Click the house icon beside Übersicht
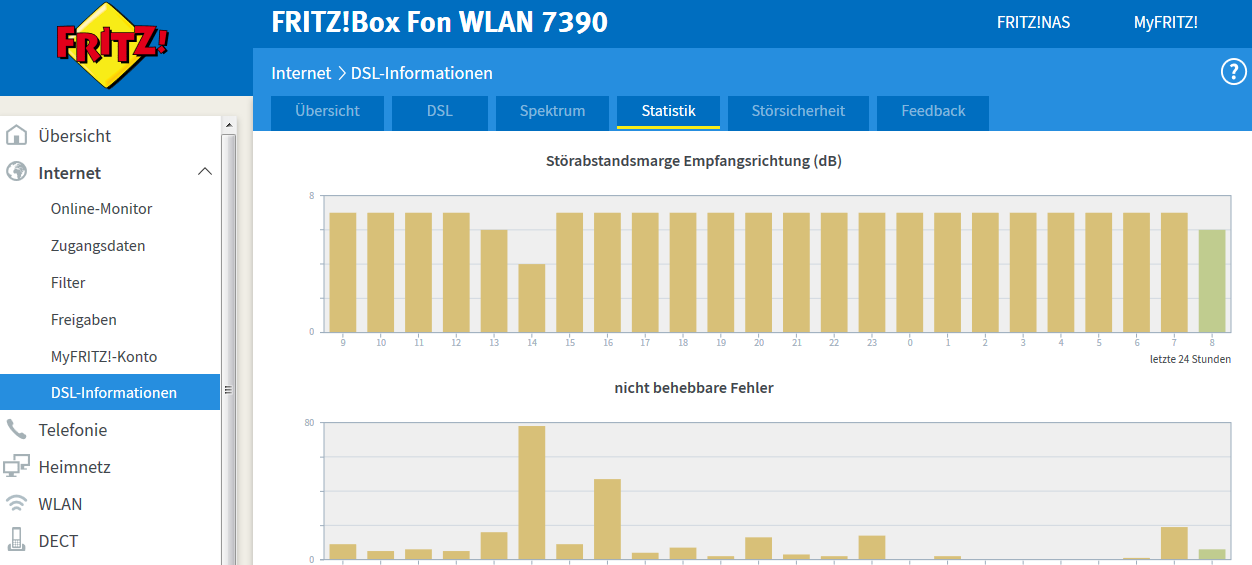Image resolution: width=1252 pixels, height=565 pixels. coord(16,135)
